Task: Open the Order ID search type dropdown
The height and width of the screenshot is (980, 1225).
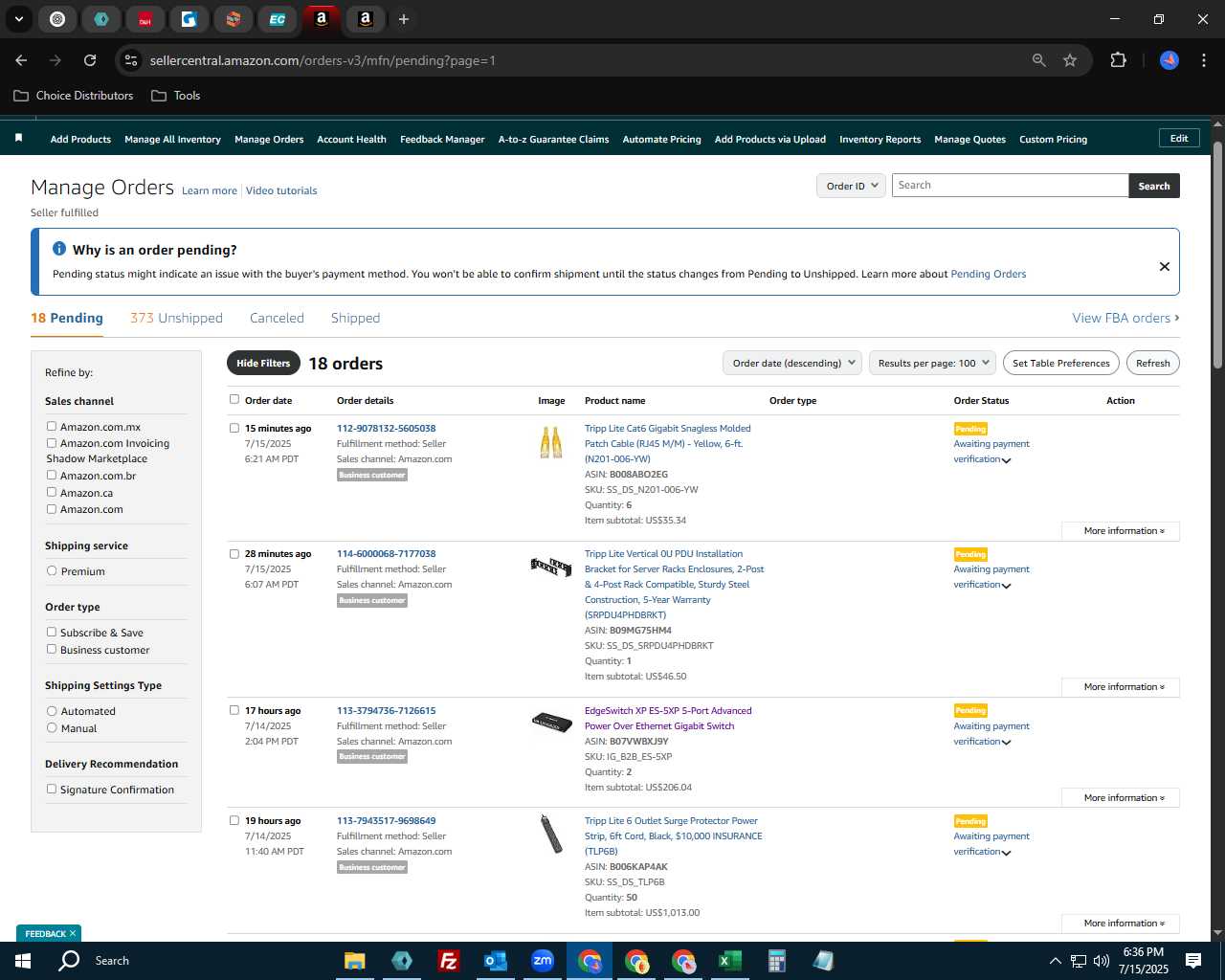Action: (851, 186)
